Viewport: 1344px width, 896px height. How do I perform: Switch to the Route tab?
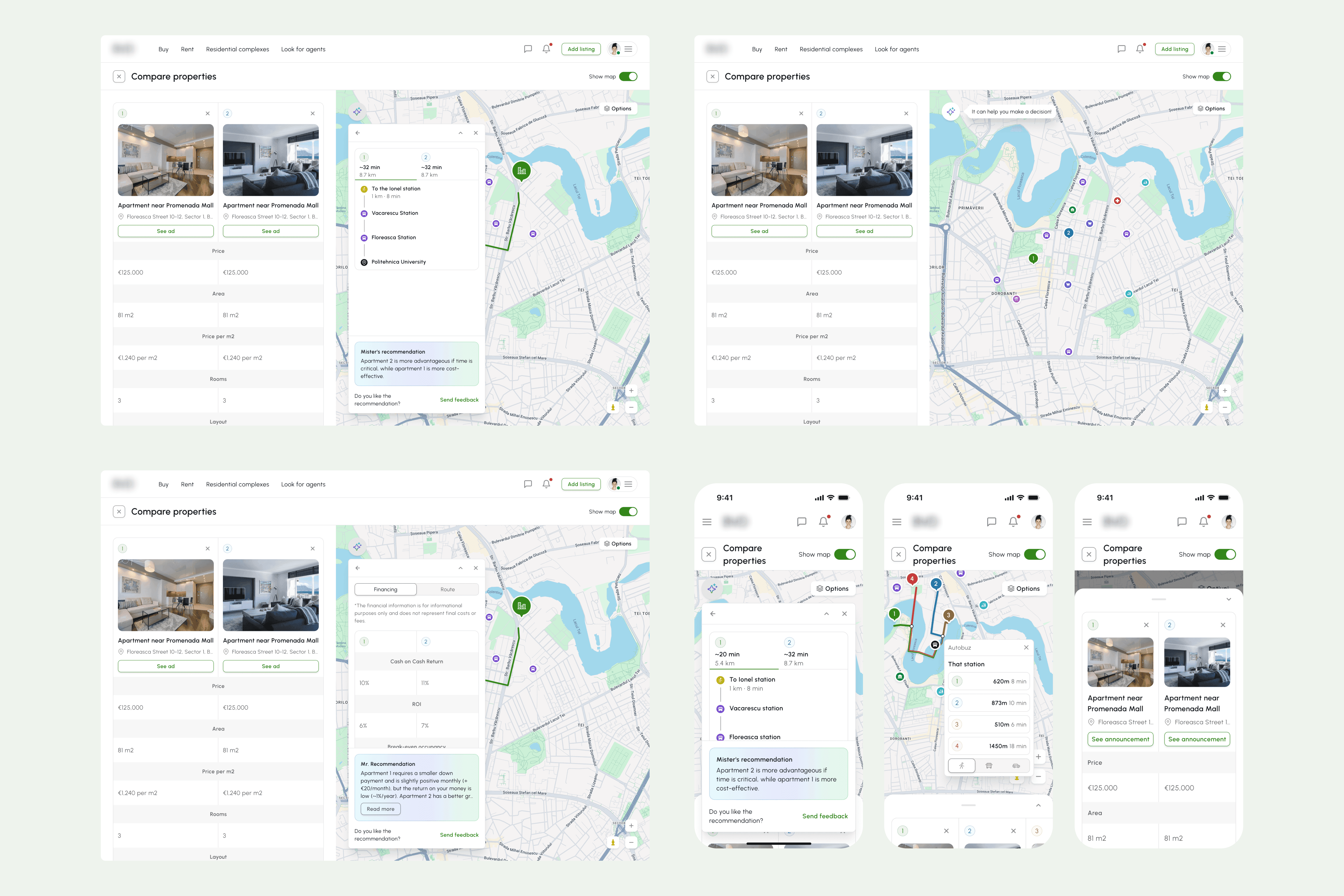click(447, 589)
